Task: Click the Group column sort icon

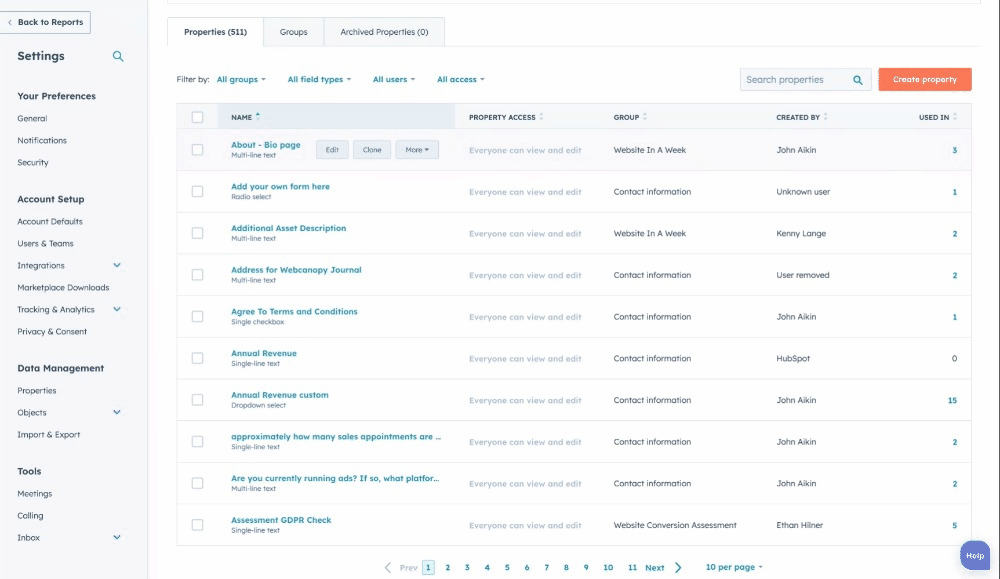Action: (x=645, y=117)
